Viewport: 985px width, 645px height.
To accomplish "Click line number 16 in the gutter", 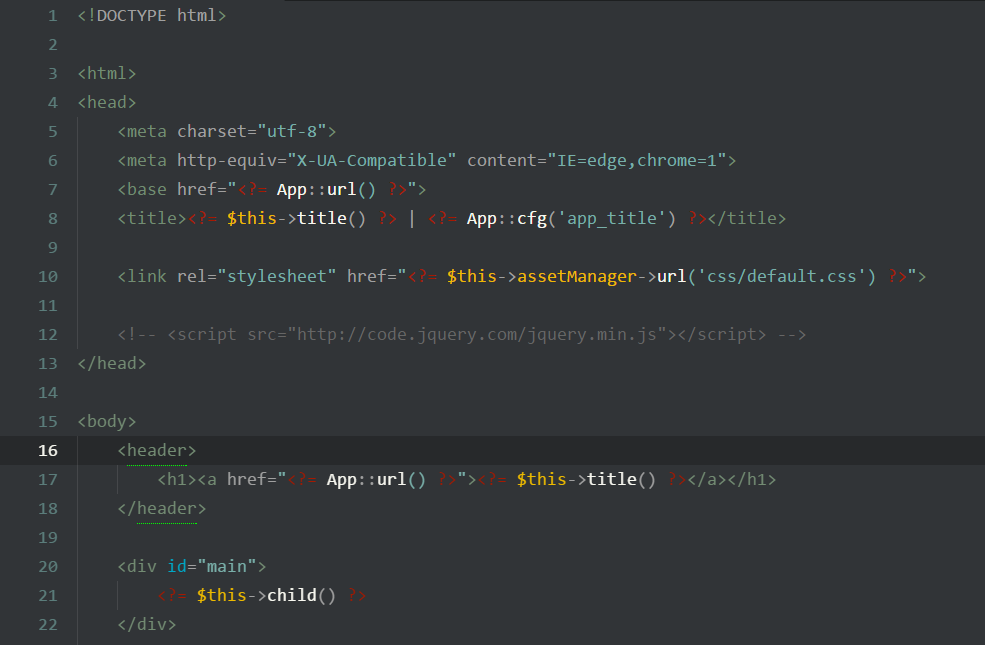I will 48,451.
